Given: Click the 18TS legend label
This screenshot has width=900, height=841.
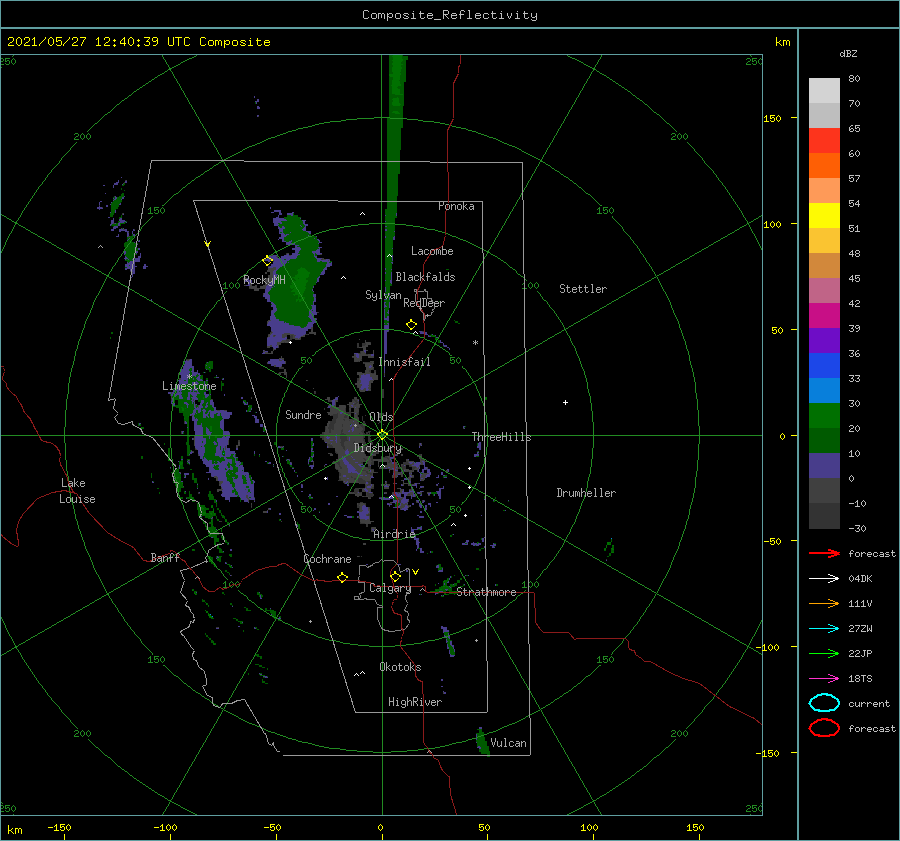Looking at the screenshot, I should pyautogui.click(x=860, y=679).
